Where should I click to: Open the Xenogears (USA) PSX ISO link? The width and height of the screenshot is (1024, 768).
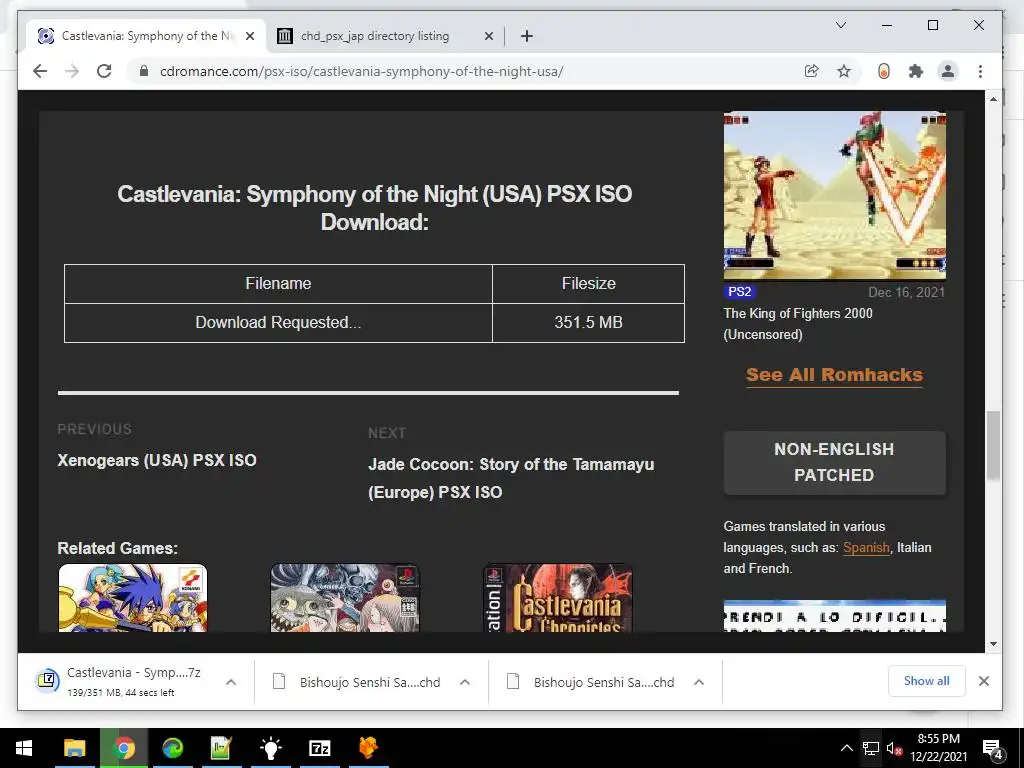point(157,460)
